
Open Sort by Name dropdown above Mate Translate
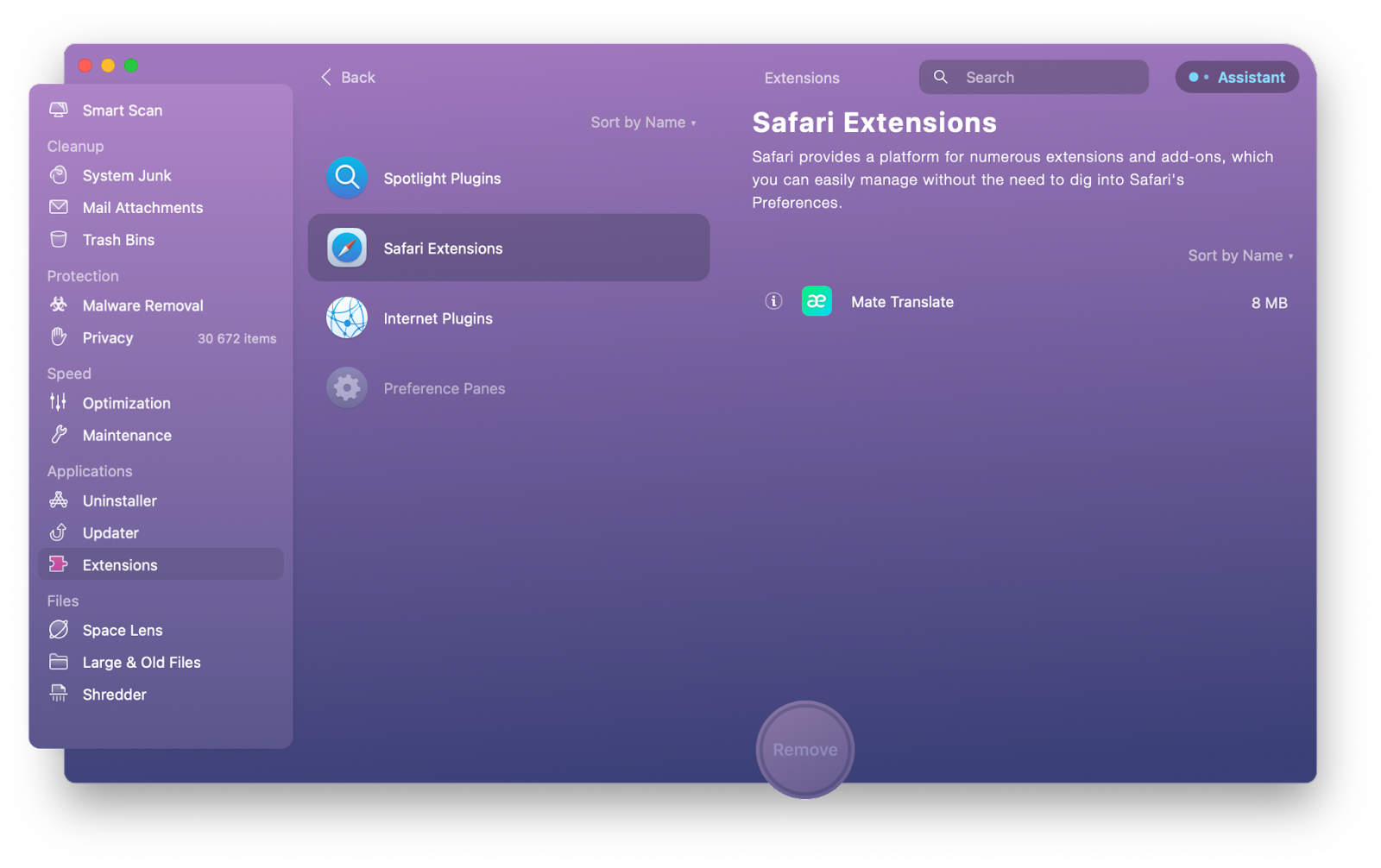[1240, 255]
